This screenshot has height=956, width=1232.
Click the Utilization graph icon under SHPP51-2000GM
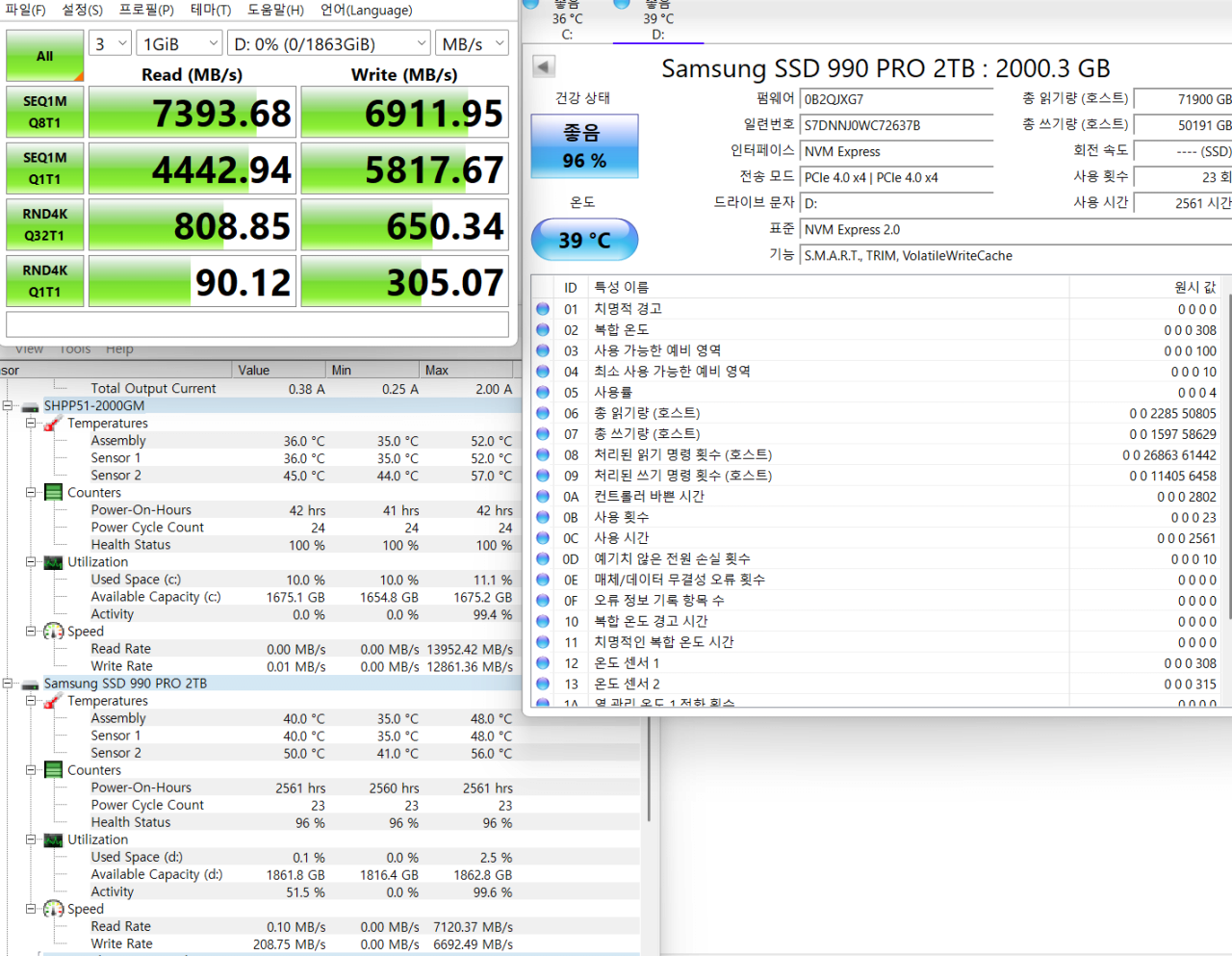(53, 562)
